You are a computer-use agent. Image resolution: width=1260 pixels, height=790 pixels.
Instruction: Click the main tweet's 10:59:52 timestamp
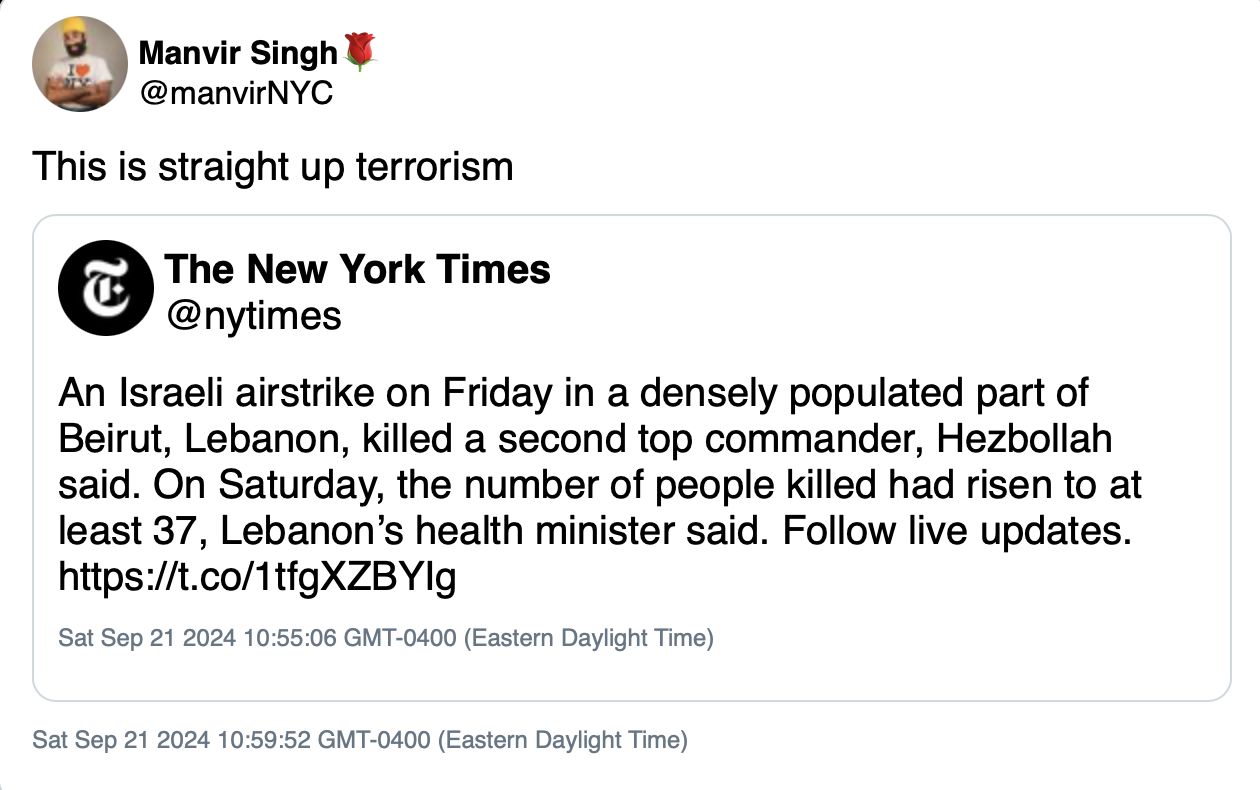[360, 741]
